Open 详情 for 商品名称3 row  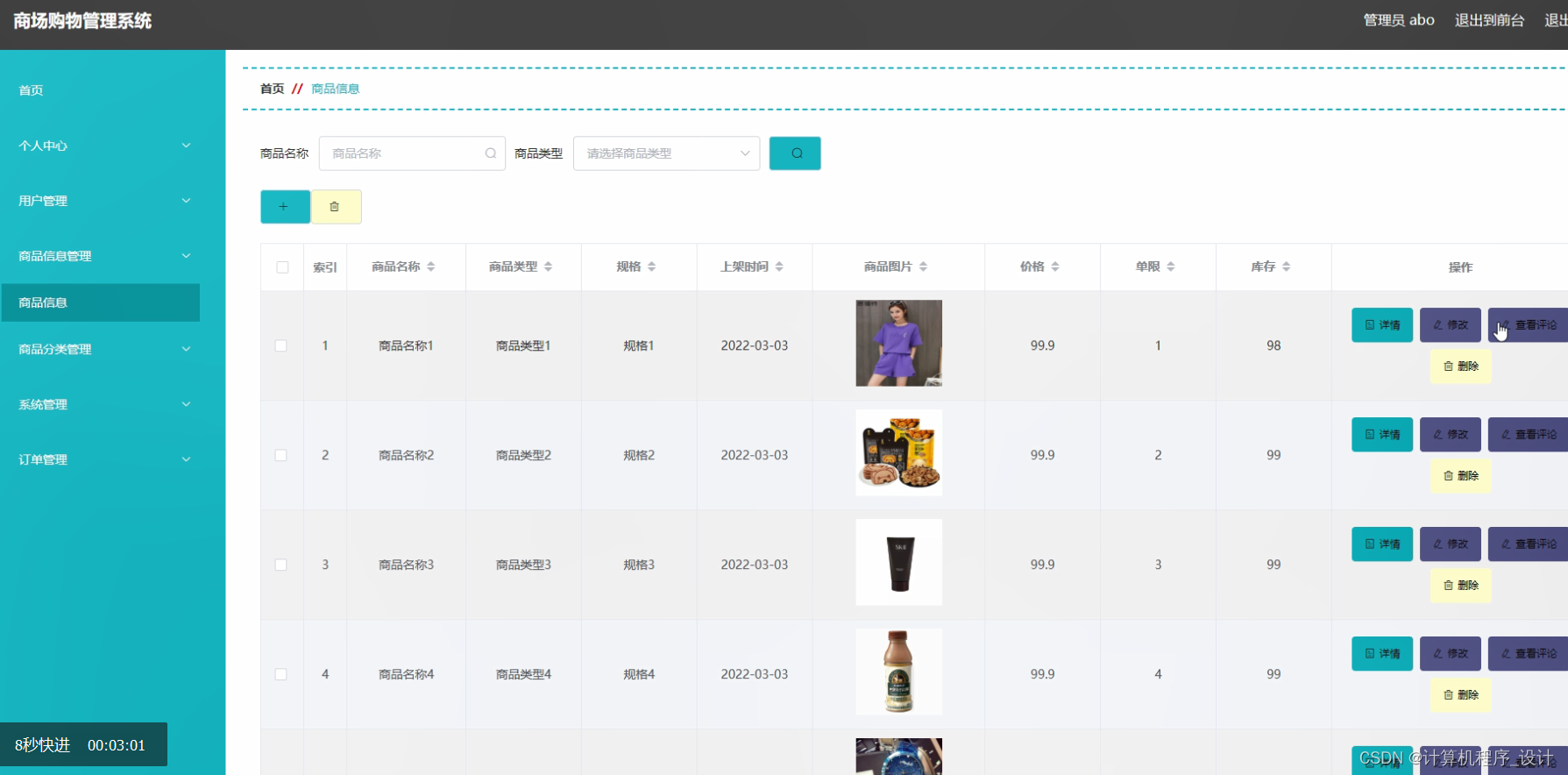1382,544
